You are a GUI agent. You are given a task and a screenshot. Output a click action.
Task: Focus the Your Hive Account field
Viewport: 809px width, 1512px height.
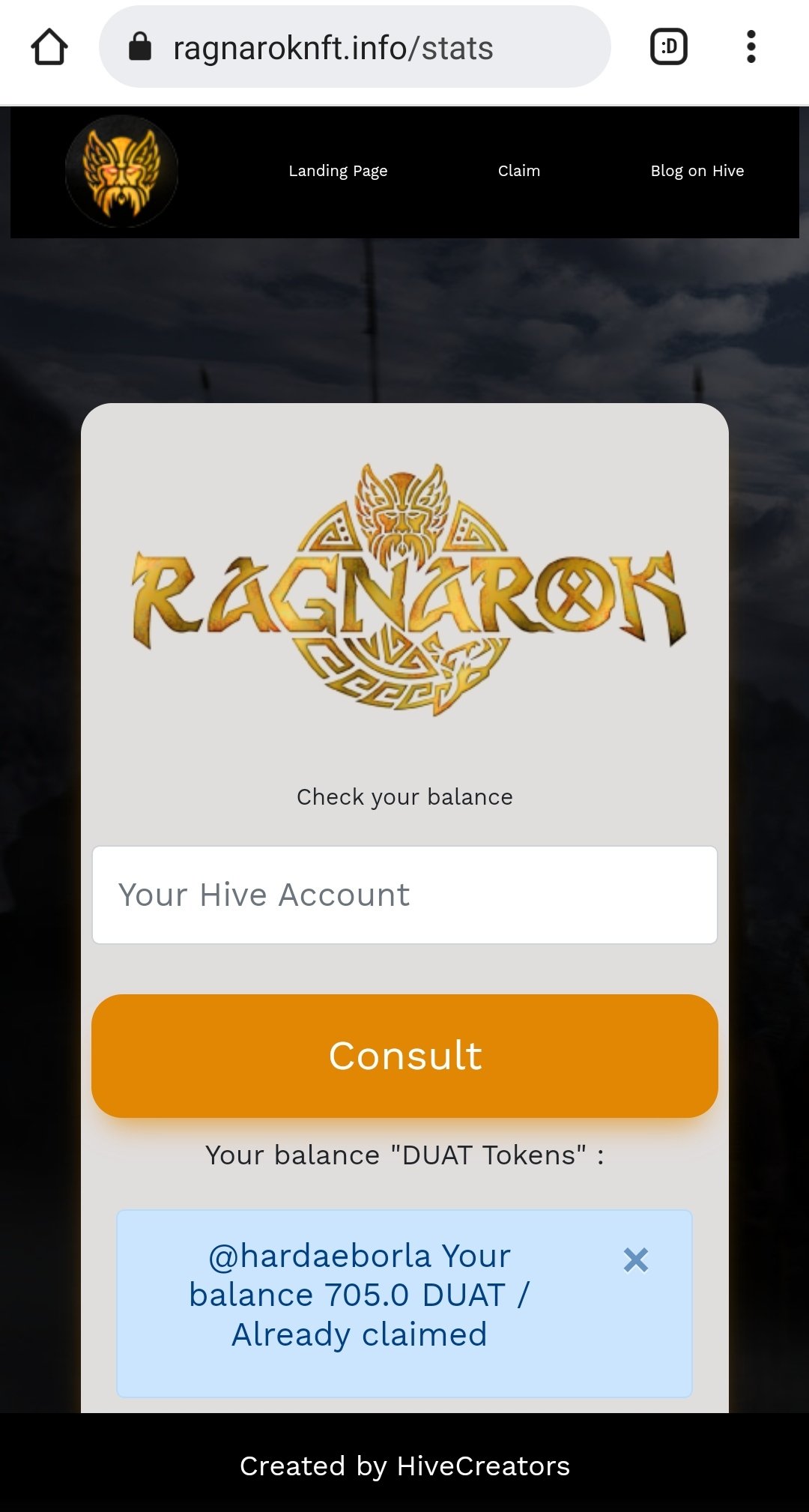click(x=404, y=895)
